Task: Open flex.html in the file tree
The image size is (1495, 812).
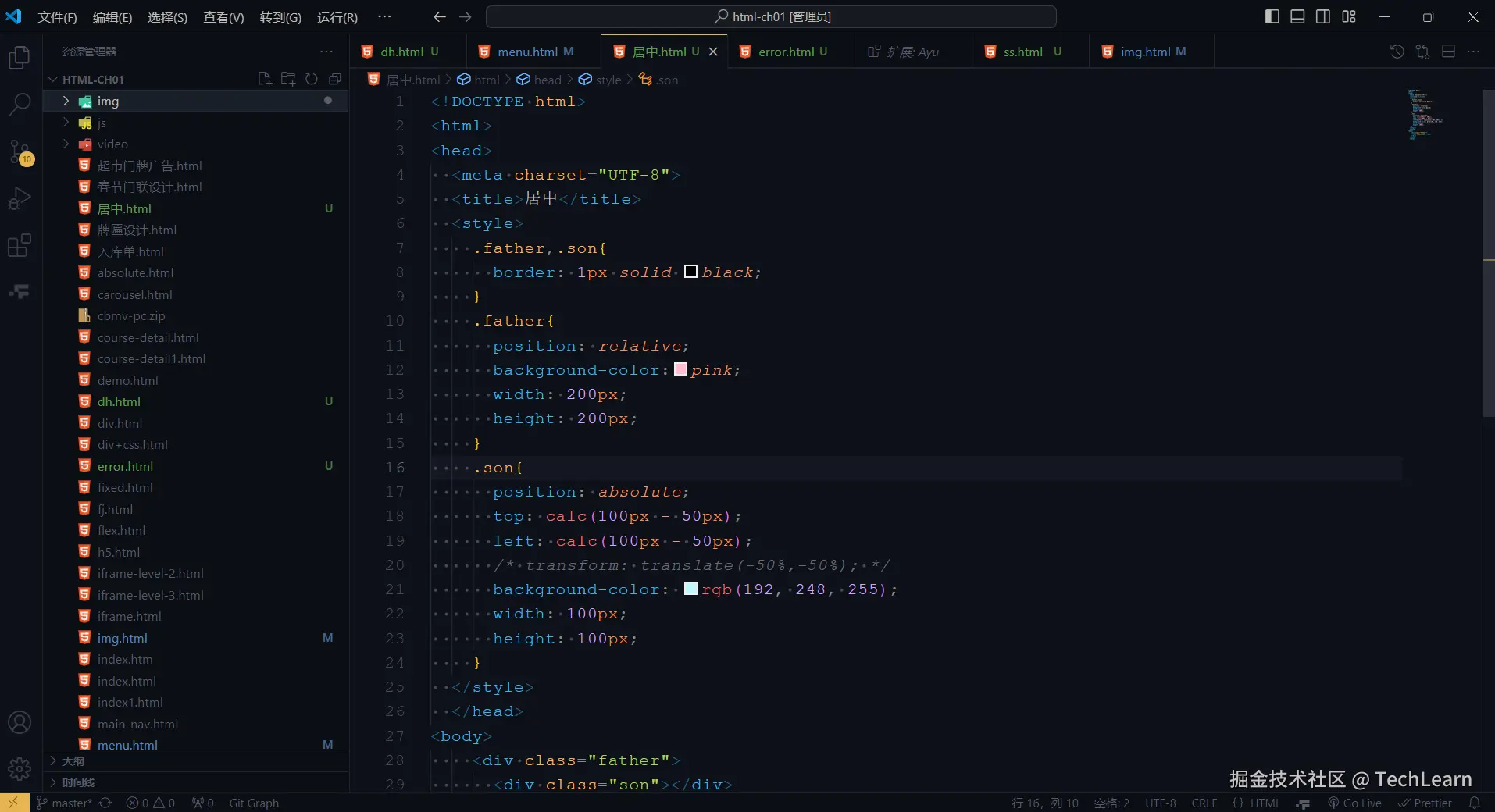Action: point(121,530)
